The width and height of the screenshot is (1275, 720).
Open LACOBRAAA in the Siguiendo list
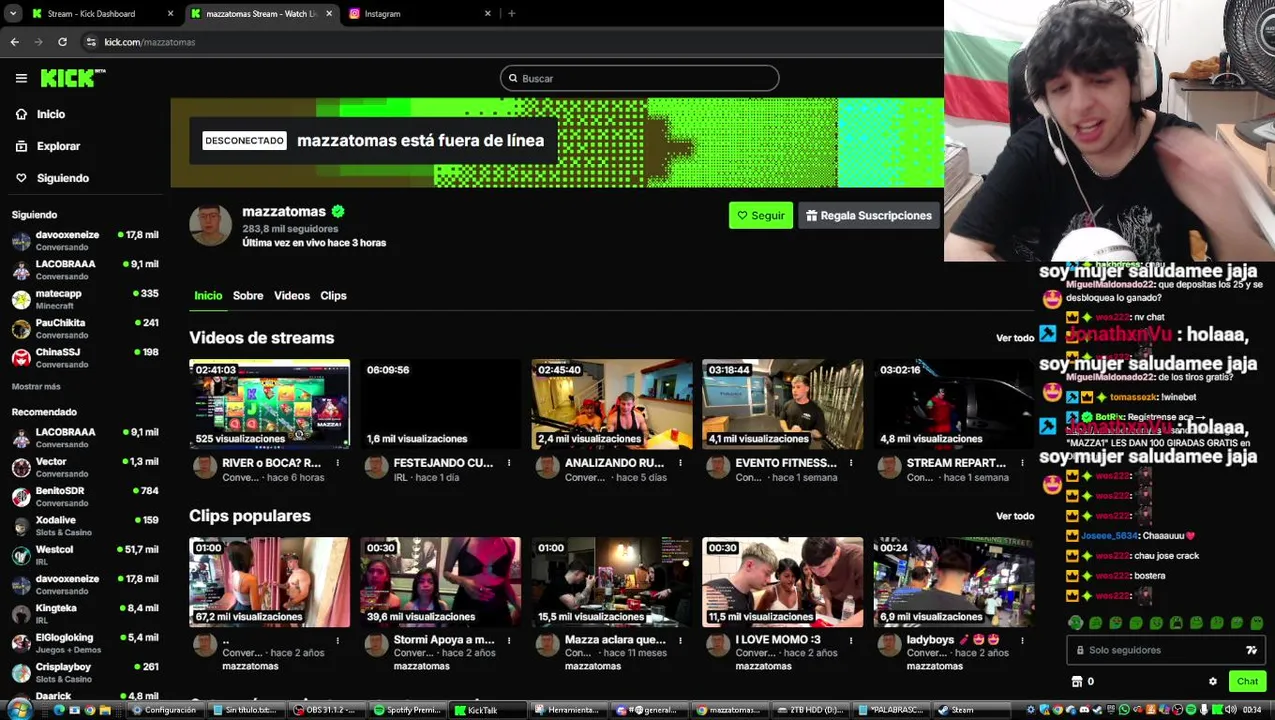point(85,270)
